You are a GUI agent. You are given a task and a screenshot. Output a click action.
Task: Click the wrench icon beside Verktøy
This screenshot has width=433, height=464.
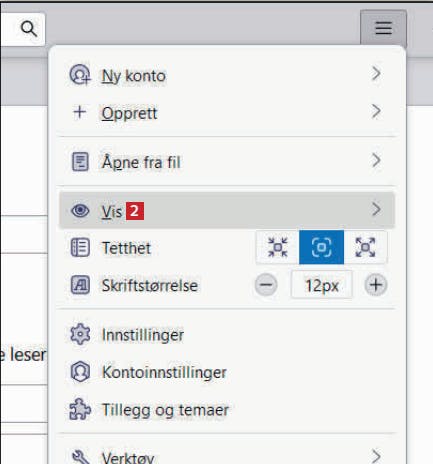pyautogui.click(x=81, y=457)
